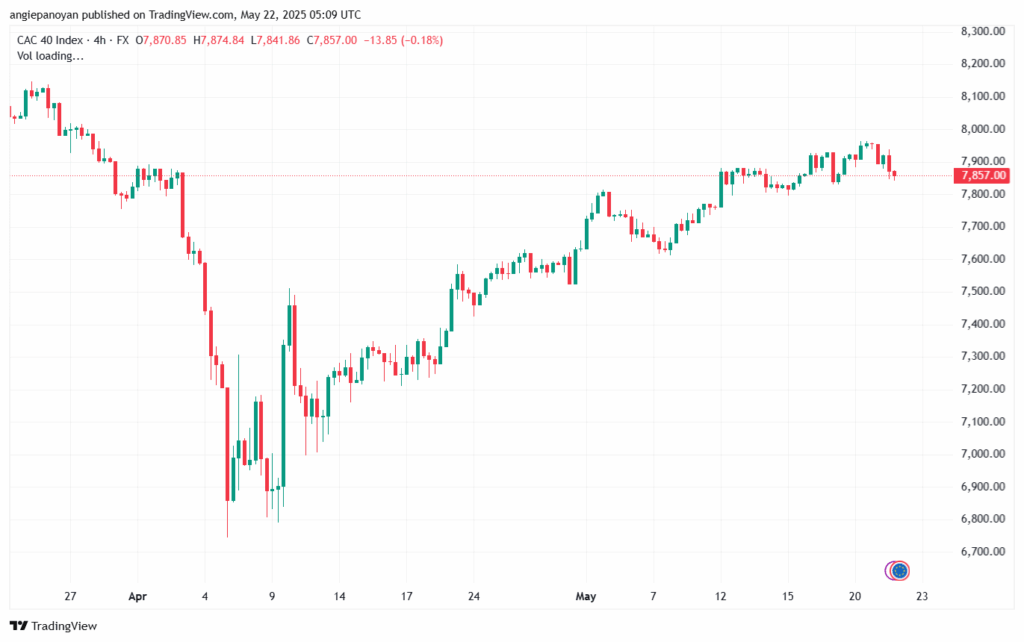The height and width of the screenshot is (642, 1024).
Task: Open the TradingView.com link in header text
Action: click(191, 14)
